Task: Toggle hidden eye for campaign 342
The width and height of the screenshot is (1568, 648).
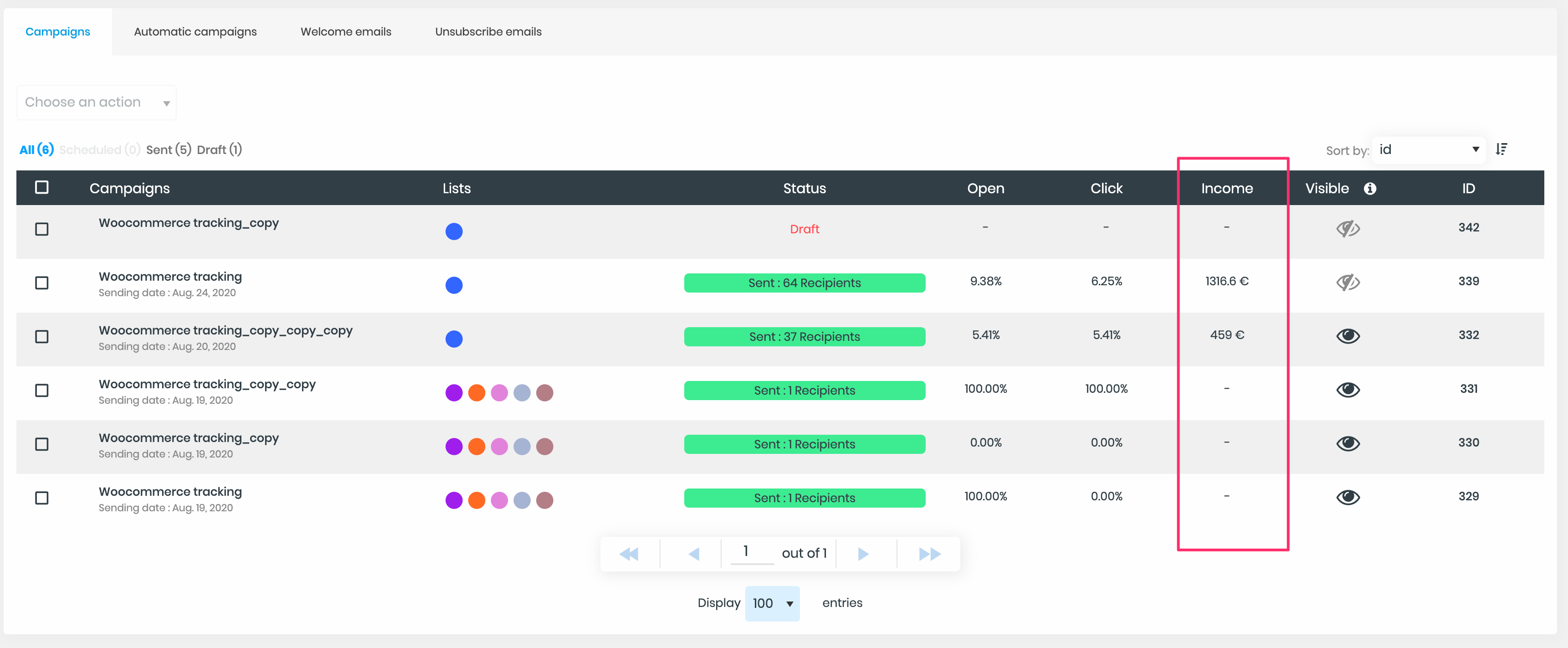Action: [x=1348, y=228]
